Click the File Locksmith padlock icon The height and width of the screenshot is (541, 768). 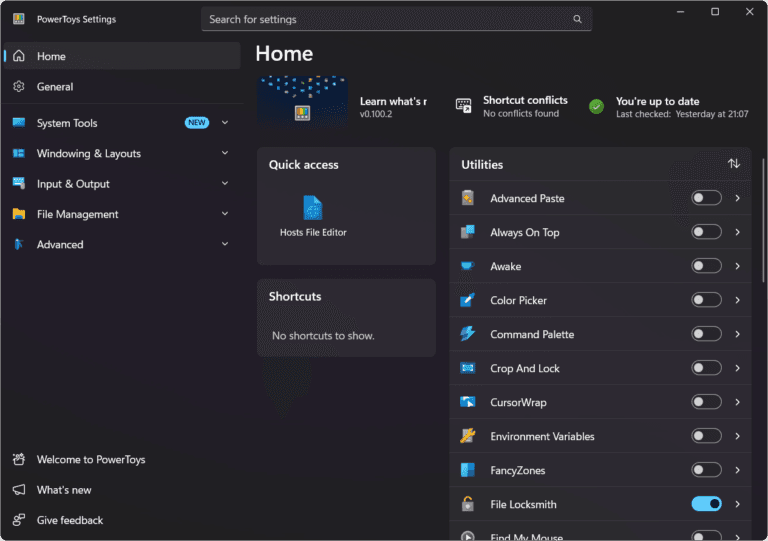click(x=468, y=504)
